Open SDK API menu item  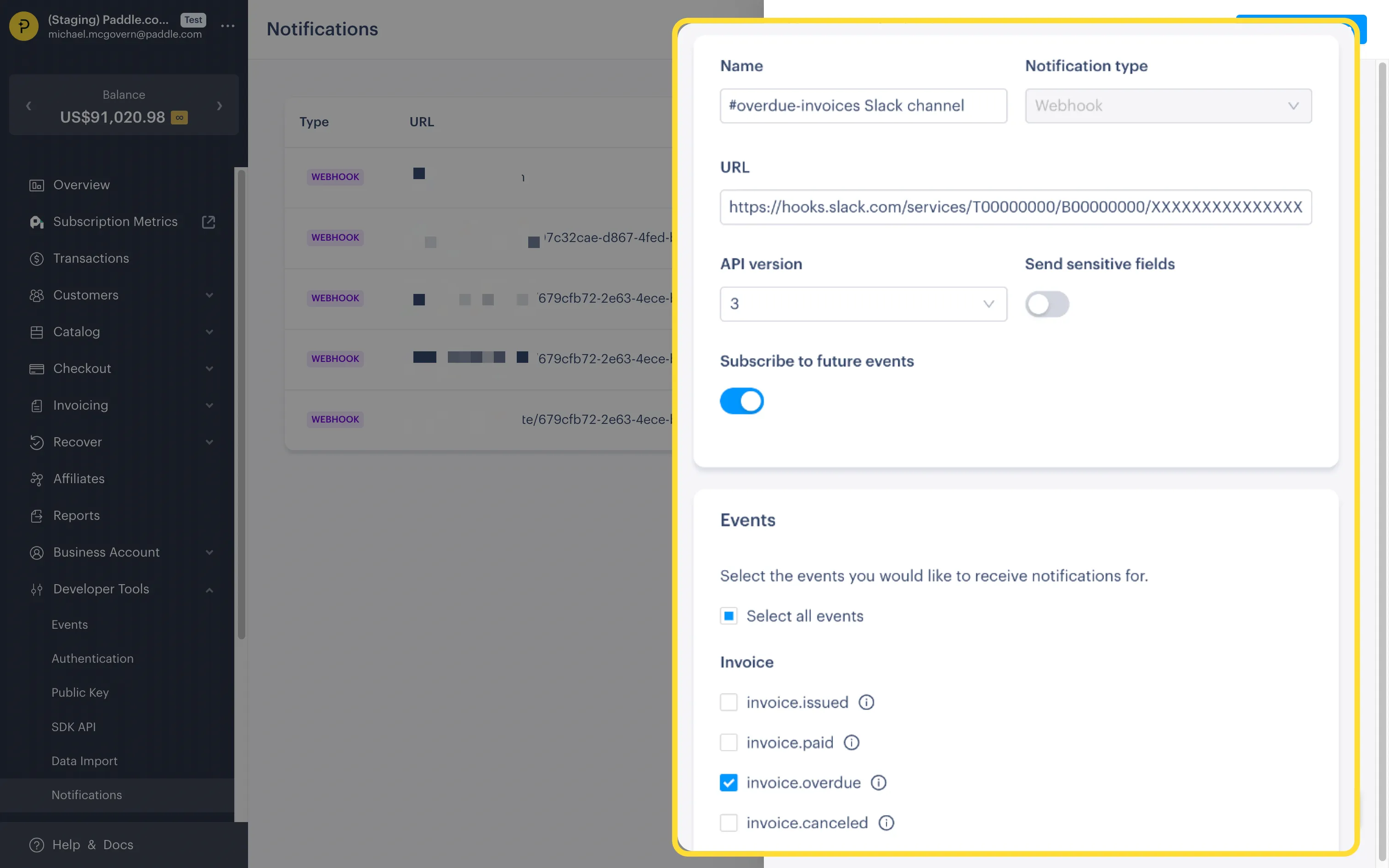point(73,727)
